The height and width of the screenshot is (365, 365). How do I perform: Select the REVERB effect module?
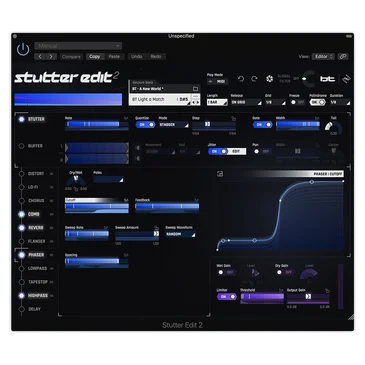36,228
